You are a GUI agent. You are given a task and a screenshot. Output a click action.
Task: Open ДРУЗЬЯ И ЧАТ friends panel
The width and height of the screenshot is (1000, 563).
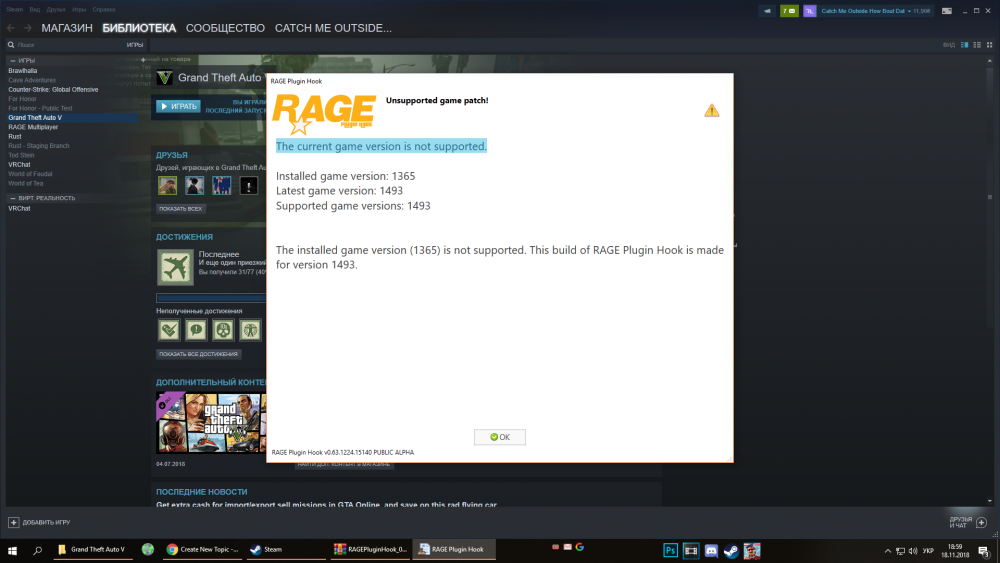pyautogui.click(x=968, y=522)
